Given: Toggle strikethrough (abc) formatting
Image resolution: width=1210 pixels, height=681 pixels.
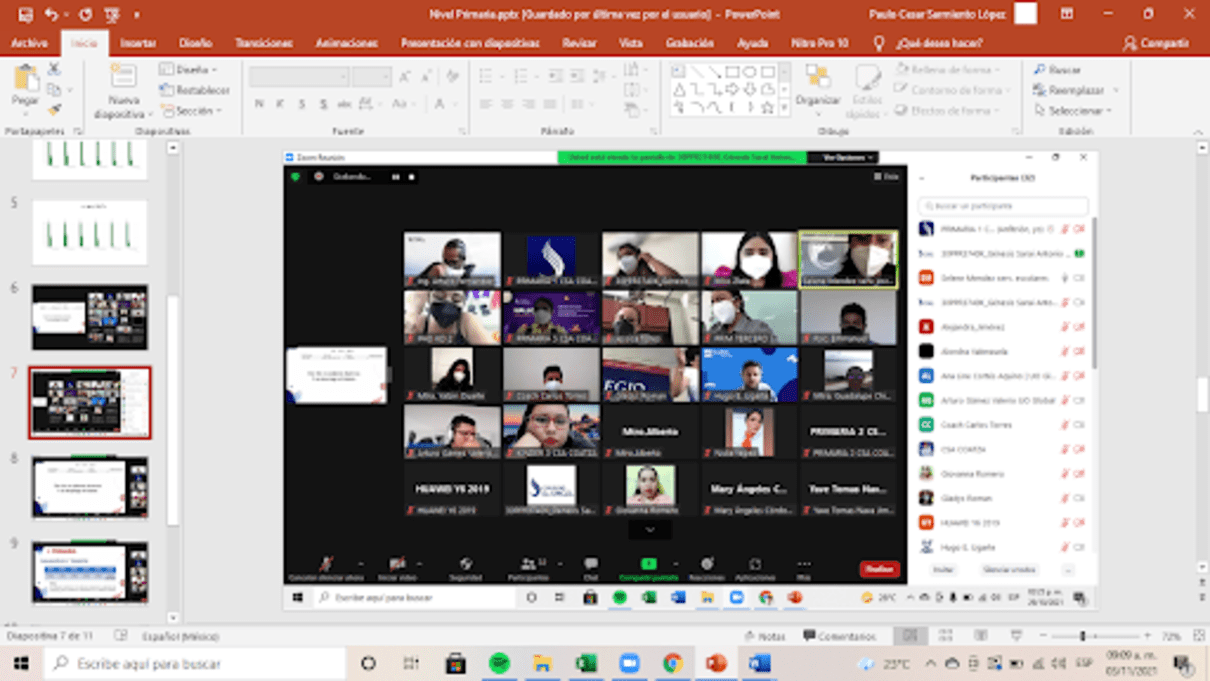Looking at the screenshot, I should coord(344,104).
